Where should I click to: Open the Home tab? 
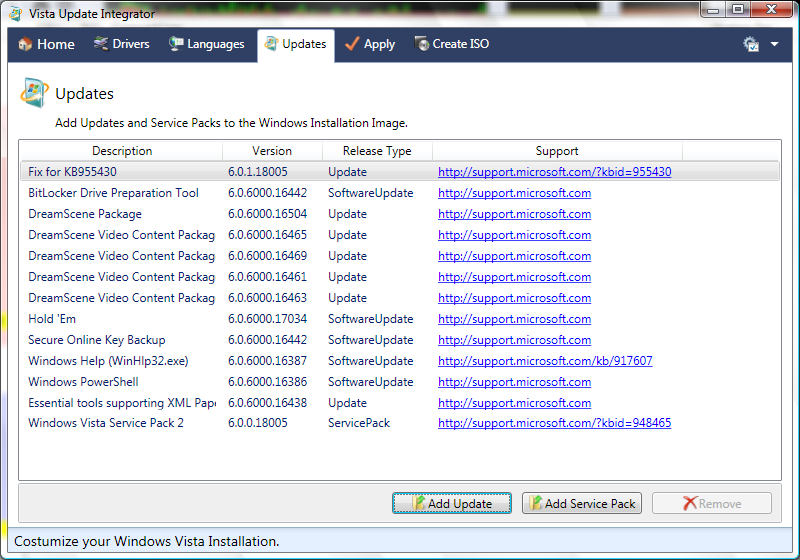[x=46, y=44]
